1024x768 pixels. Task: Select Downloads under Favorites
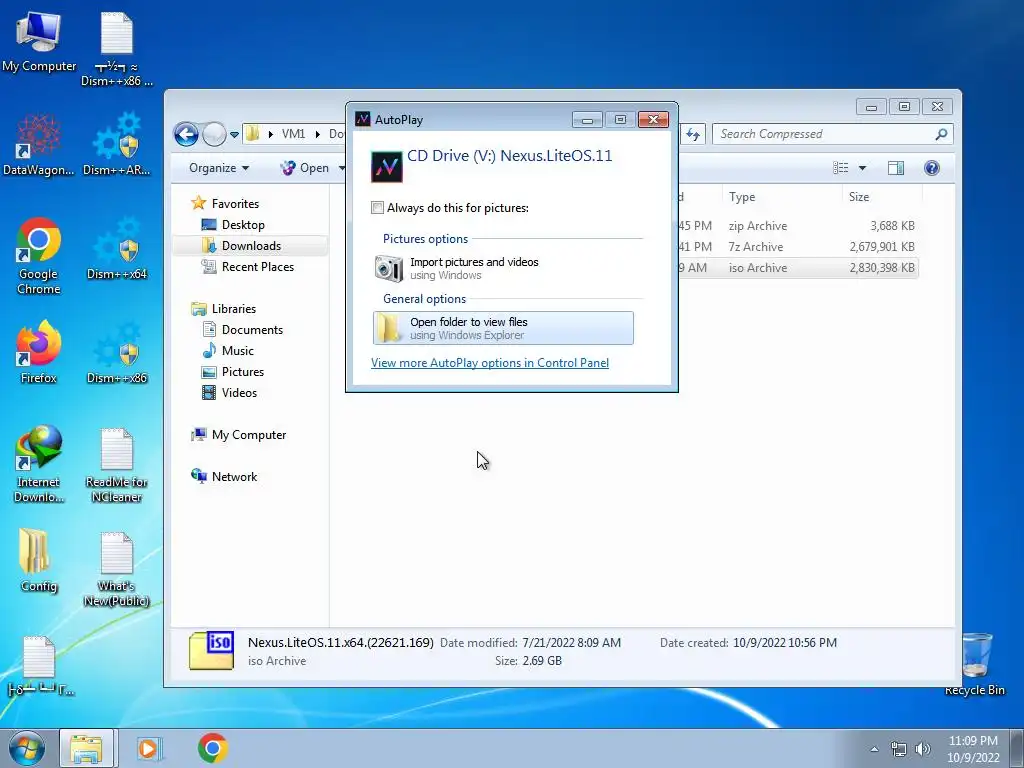tap(251, 246)
